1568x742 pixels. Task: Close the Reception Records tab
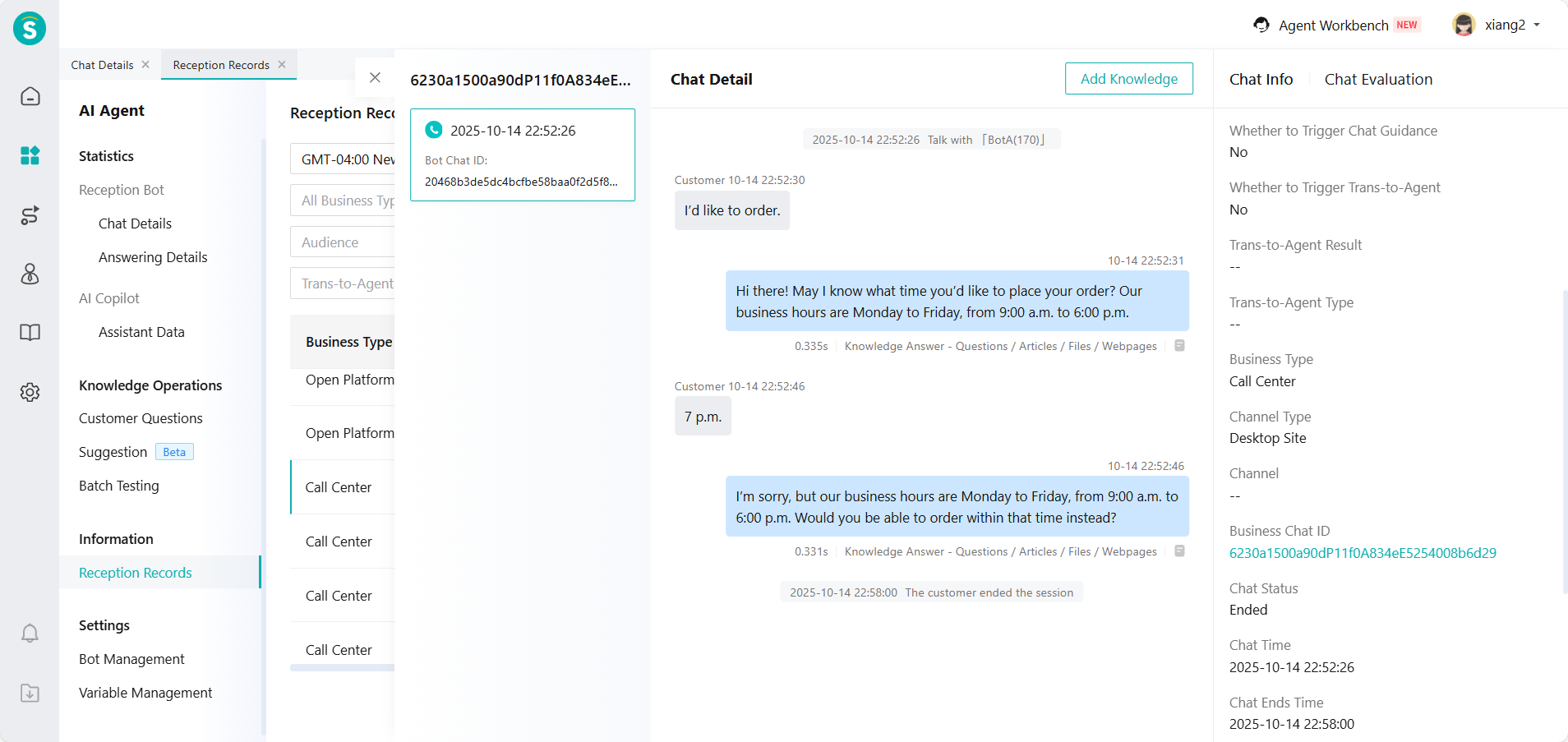point(282,65)
